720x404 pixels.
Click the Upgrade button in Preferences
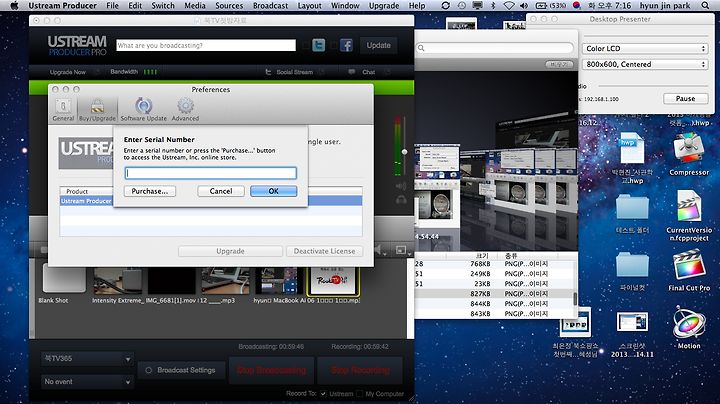(x=230, y=251)
